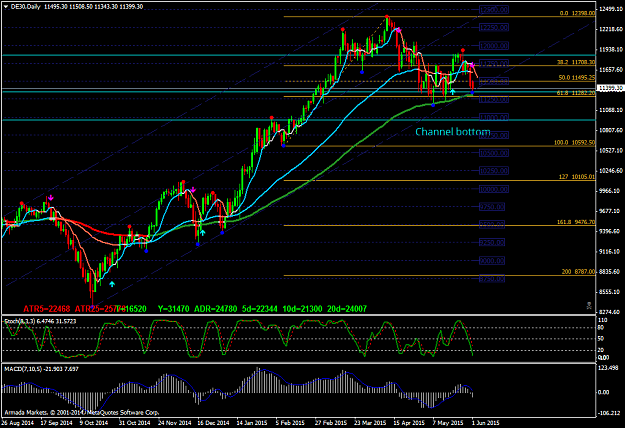This screenshot has width=625, height=428.
Task: Click the 8555.10 price scale label
Action: click(611, 292)
